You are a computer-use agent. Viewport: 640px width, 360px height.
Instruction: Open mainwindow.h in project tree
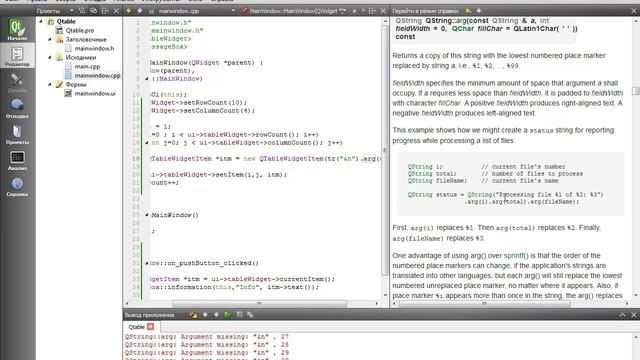[94, 49]
